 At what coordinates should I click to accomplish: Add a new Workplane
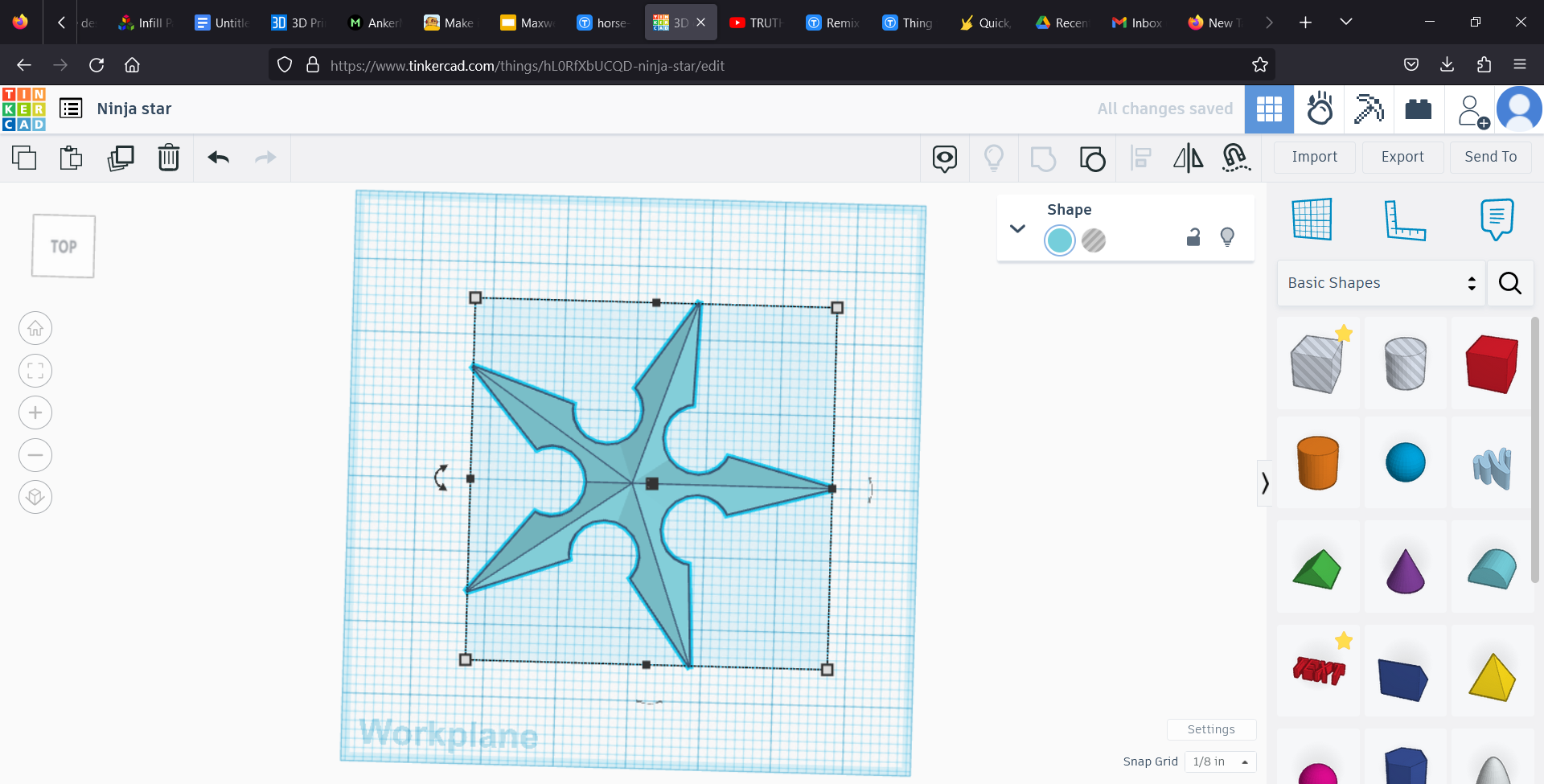(x=1311, y=220)
